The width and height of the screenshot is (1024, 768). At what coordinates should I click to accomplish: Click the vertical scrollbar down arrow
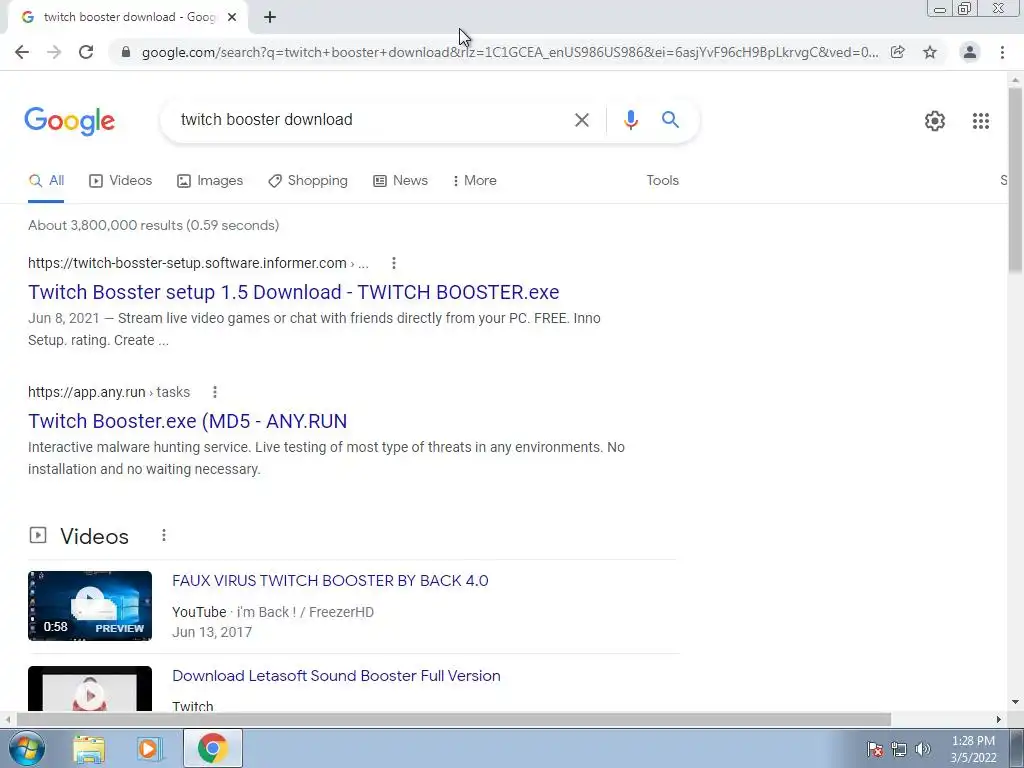1015,703
